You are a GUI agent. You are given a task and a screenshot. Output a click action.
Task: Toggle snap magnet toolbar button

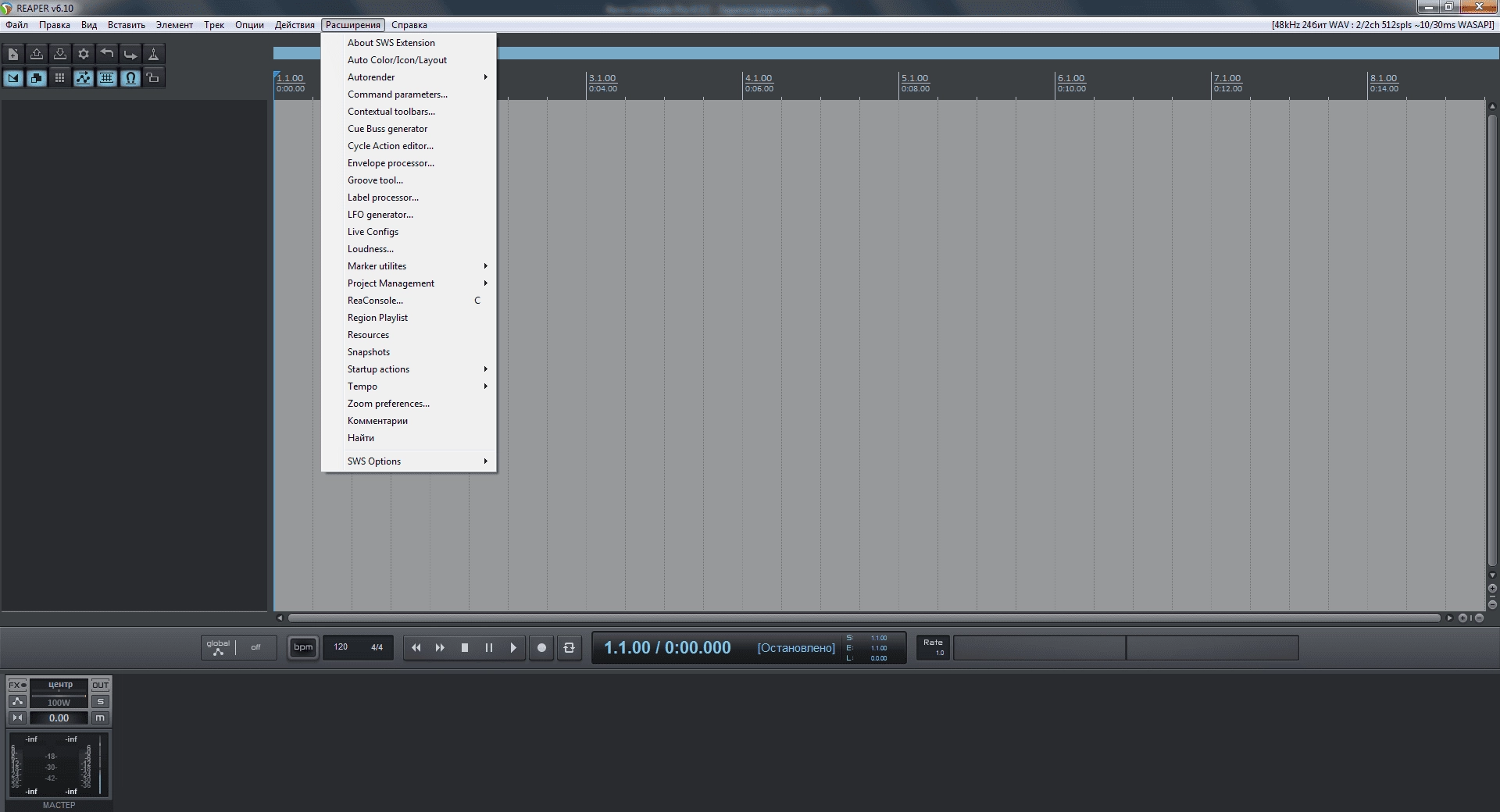point(130,78)
